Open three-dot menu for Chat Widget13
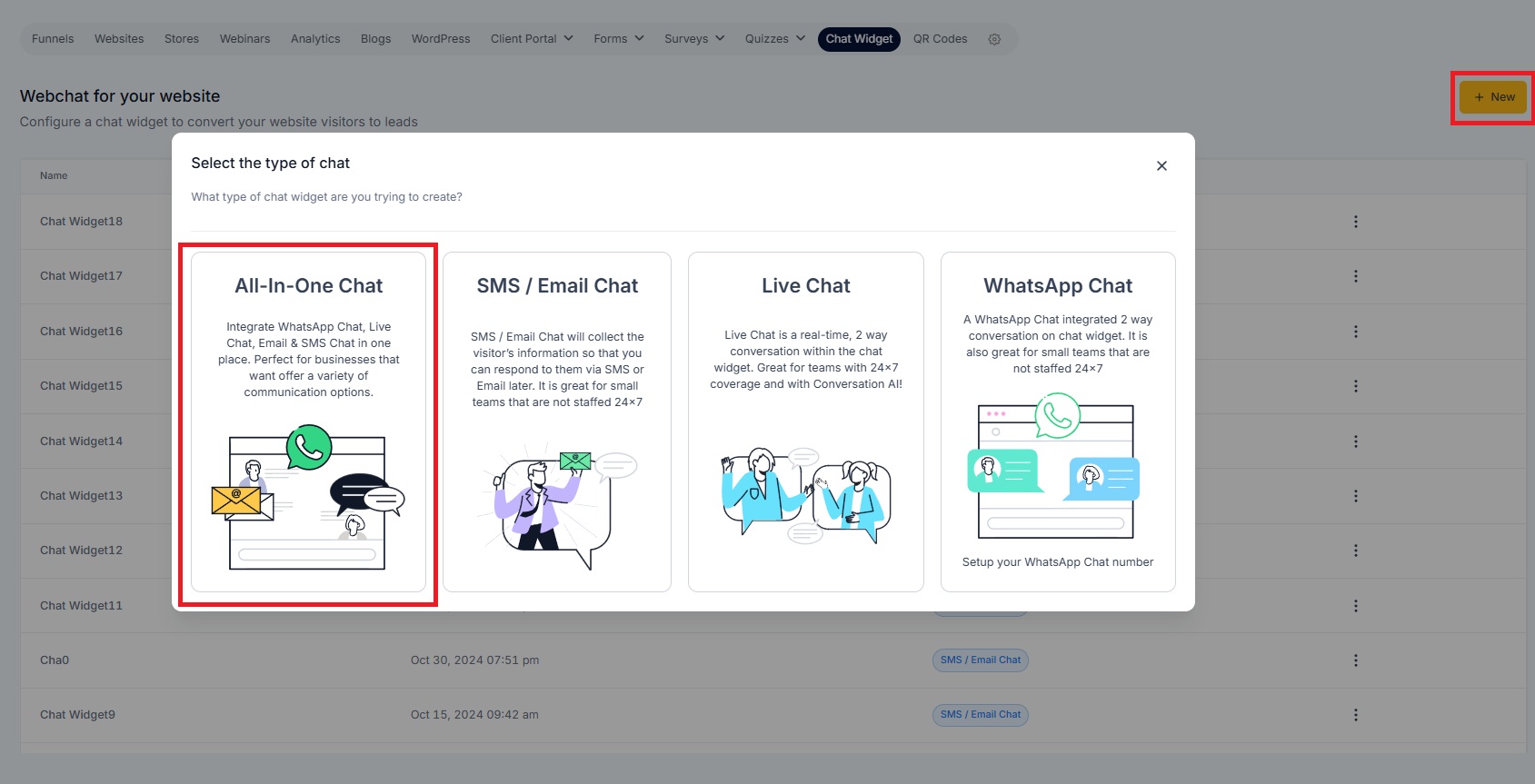Screen dimensions: 1535x784 (x=1355, y=496)
